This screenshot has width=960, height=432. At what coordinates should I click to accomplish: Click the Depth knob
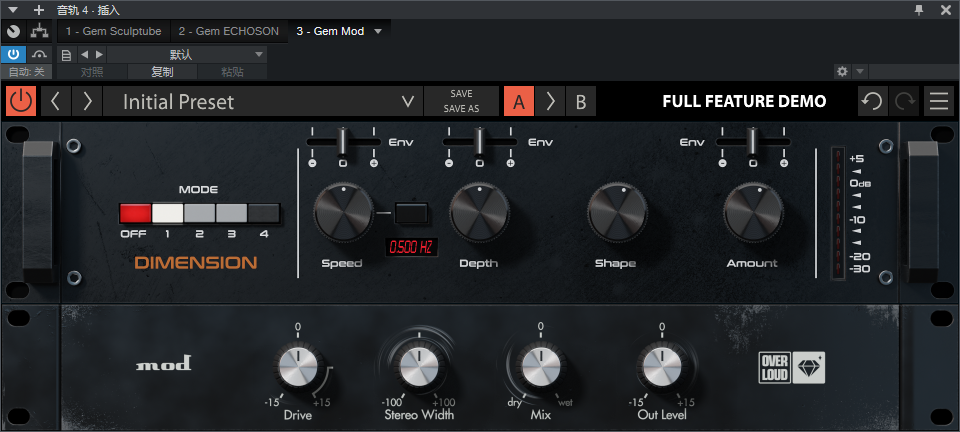coord(479,213)
